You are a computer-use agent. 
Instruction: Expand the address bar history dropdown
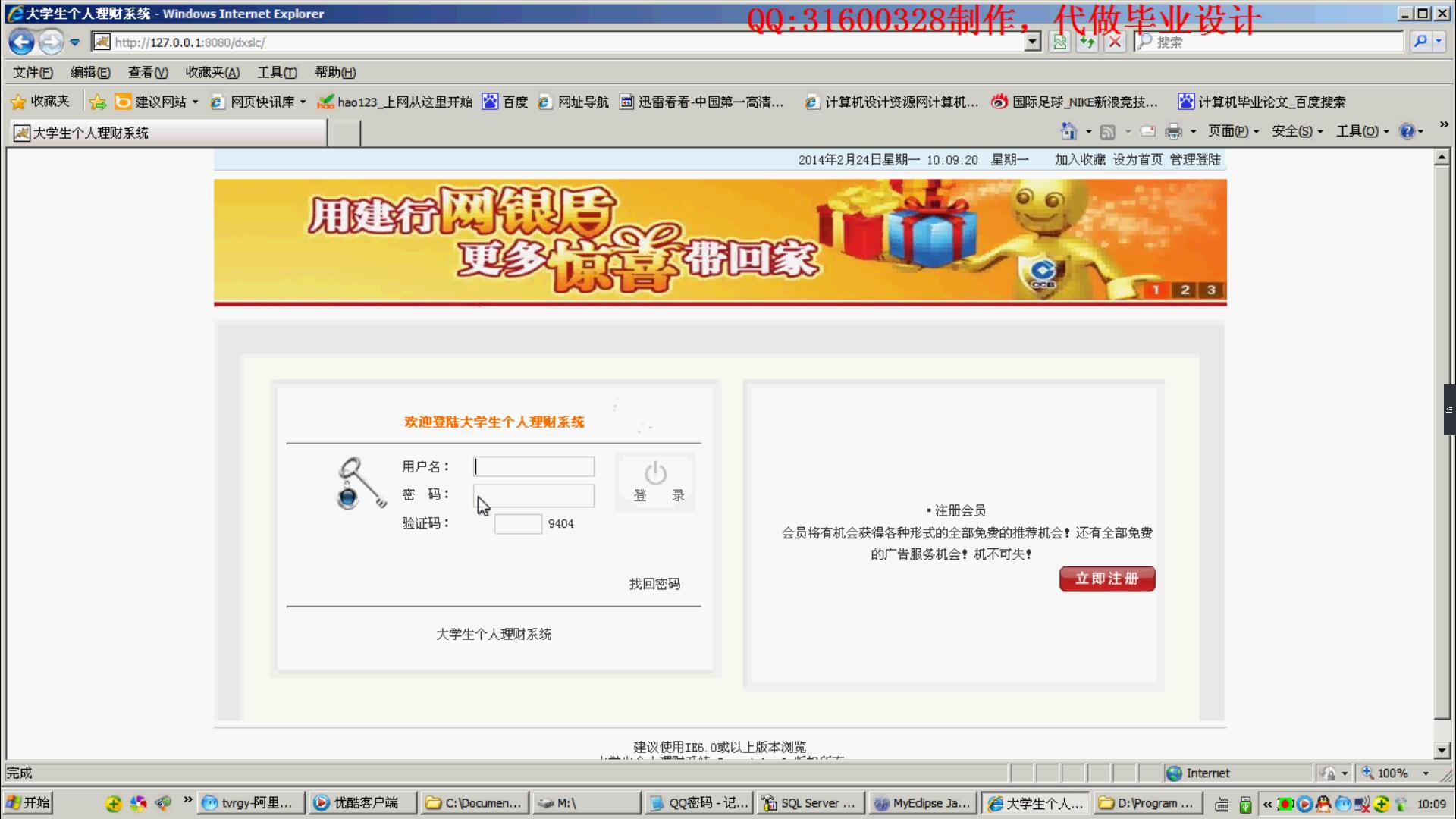(x=1032, y=42)
